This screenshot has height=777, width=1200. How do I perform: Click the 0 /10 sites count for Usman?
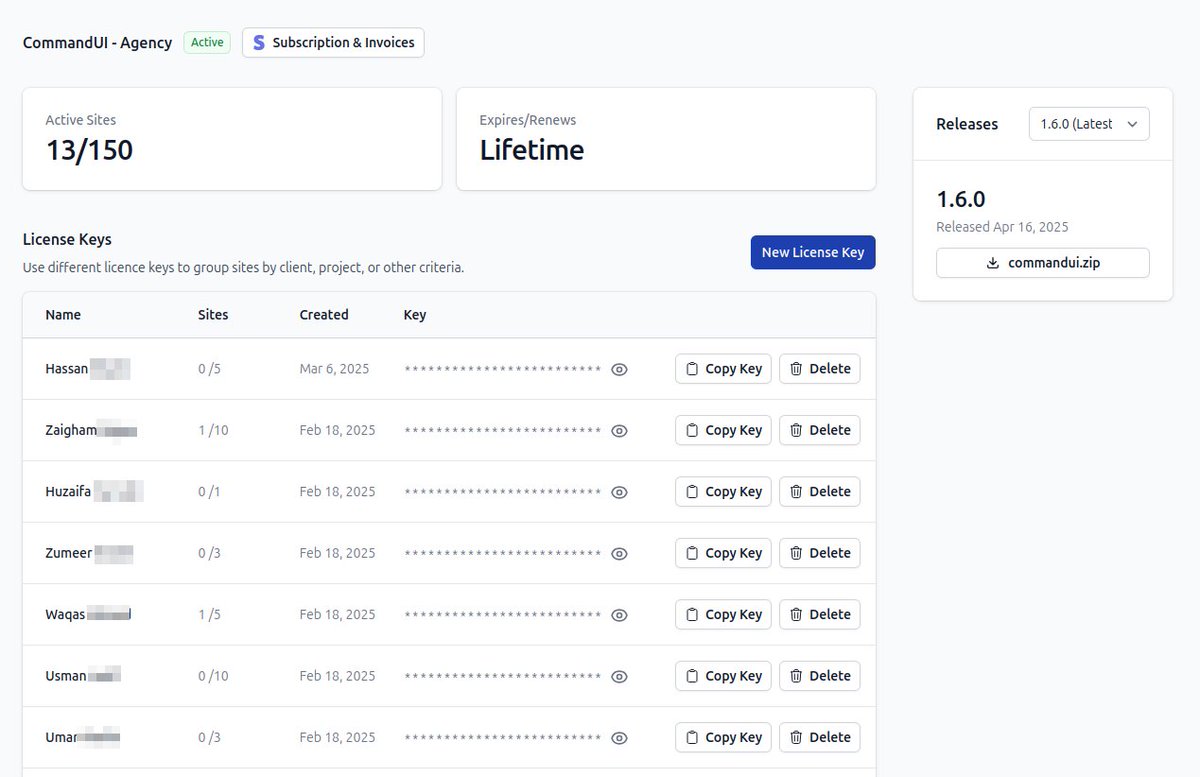(x=213, y=676)
